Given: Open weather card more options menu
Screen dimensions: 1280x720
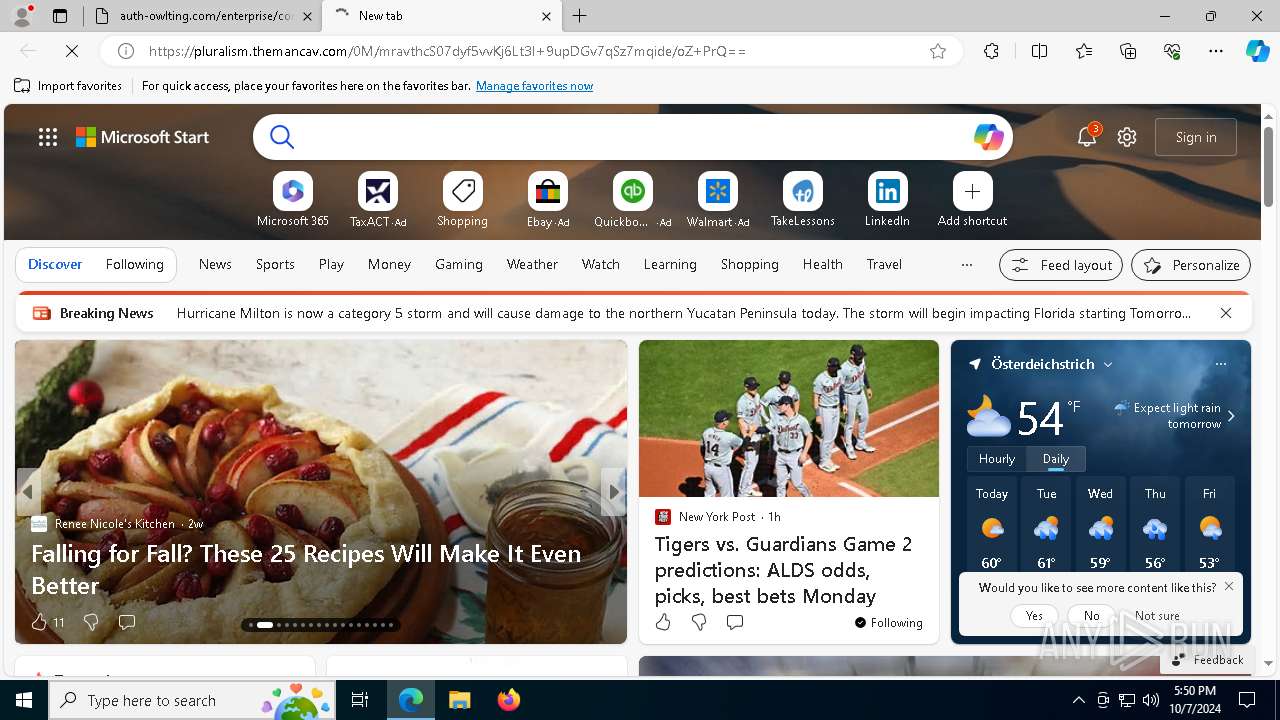Looking at the screenshot, I should (1220, 364).
